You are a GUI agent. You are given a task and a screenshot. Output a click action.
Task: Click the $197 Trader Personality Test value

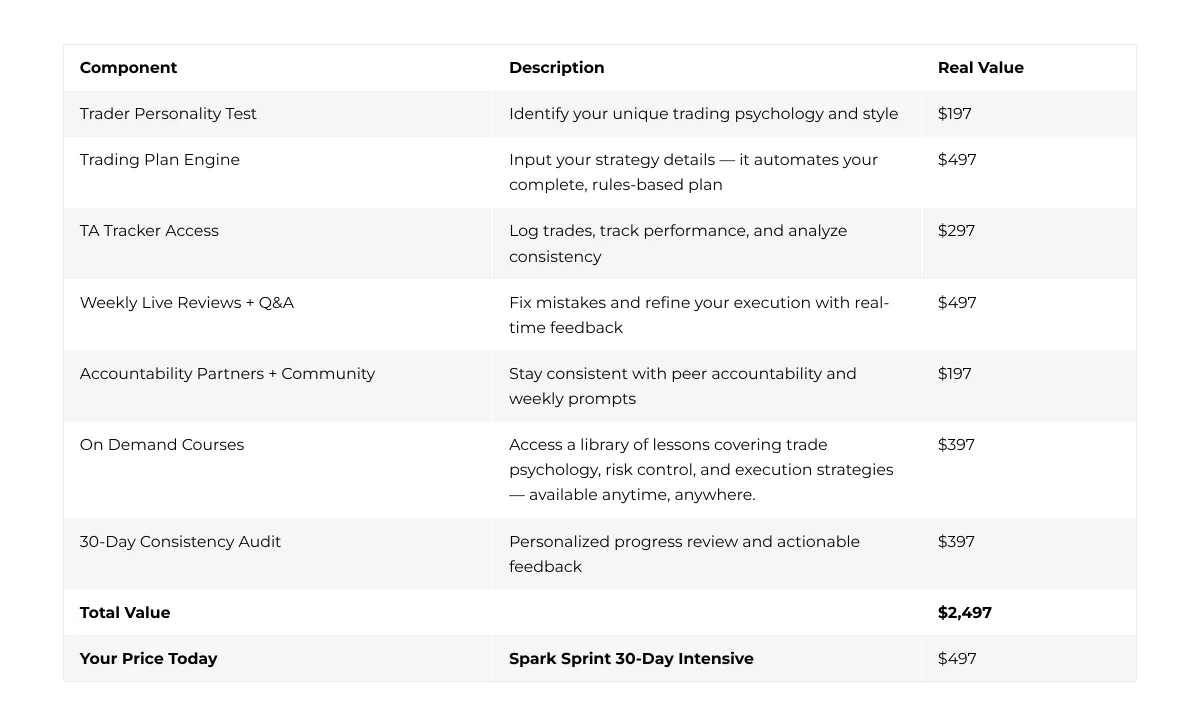954,114
